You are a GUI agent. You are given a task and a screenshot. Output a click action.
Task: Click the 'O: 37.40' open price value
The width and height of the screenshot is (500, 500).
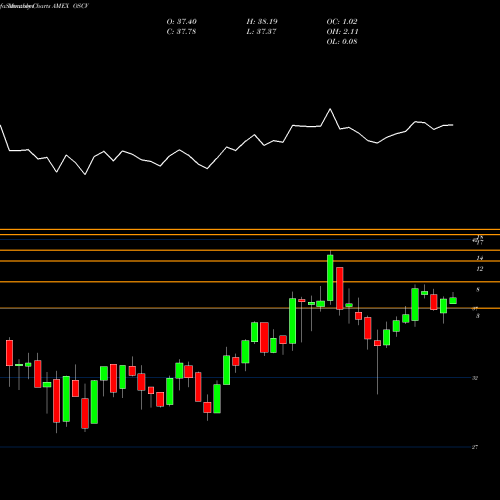click(182, 22)
